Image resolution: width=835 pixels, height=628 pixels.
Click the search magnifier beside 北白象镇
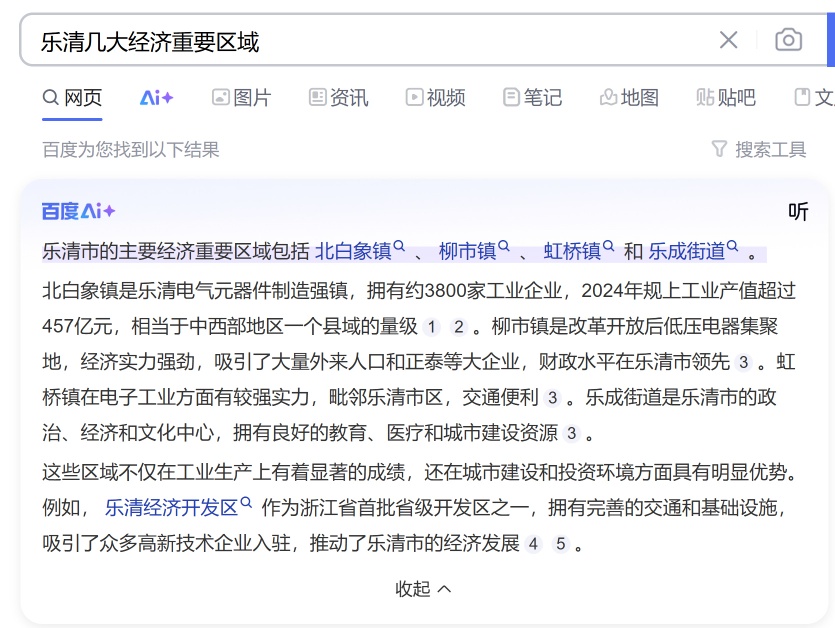pyautogui.click(x=399, y=246)
